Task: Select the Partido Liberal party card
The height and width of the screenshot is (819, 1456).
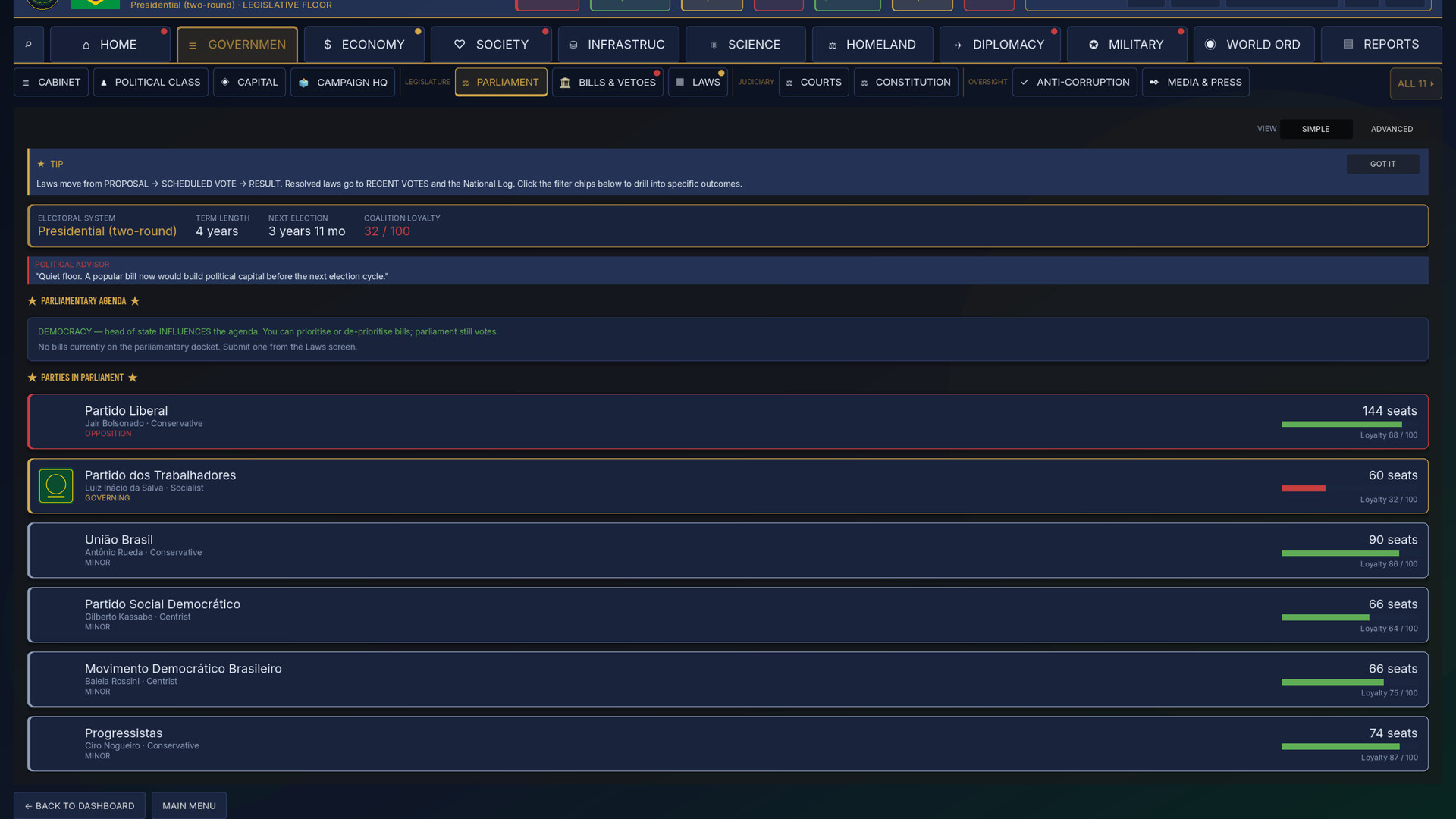Action: coord(728,422)
